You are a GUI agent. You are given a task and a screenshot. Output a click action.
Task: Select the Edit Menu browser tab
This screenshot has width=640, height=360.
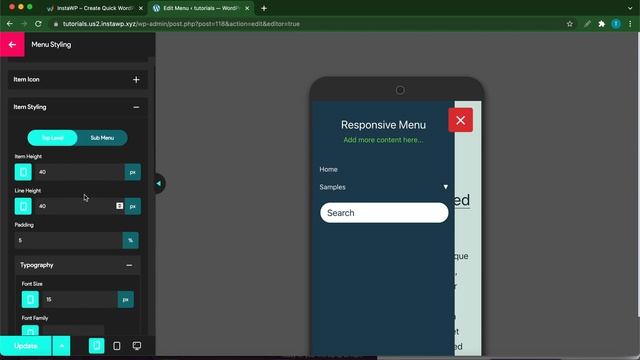pyautogui.click(x=200, y=8)
